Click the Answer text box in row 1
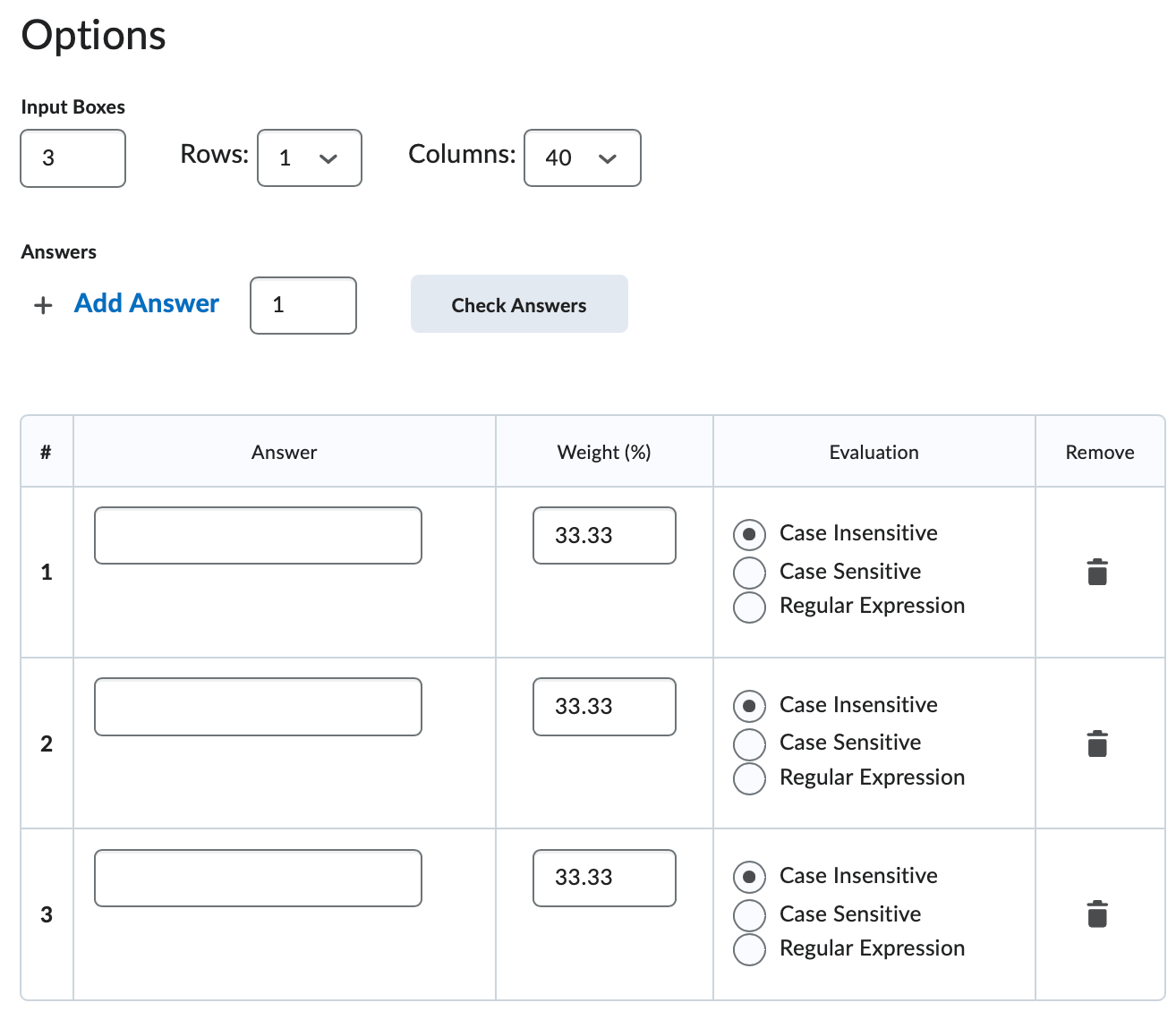1176x1011 pixels. [258, 535]
